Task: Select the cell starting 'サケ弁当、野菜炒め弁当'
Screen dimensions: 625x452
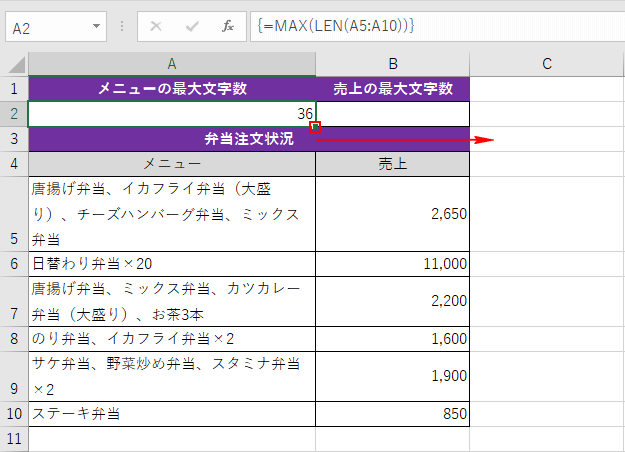Action: 172,376
